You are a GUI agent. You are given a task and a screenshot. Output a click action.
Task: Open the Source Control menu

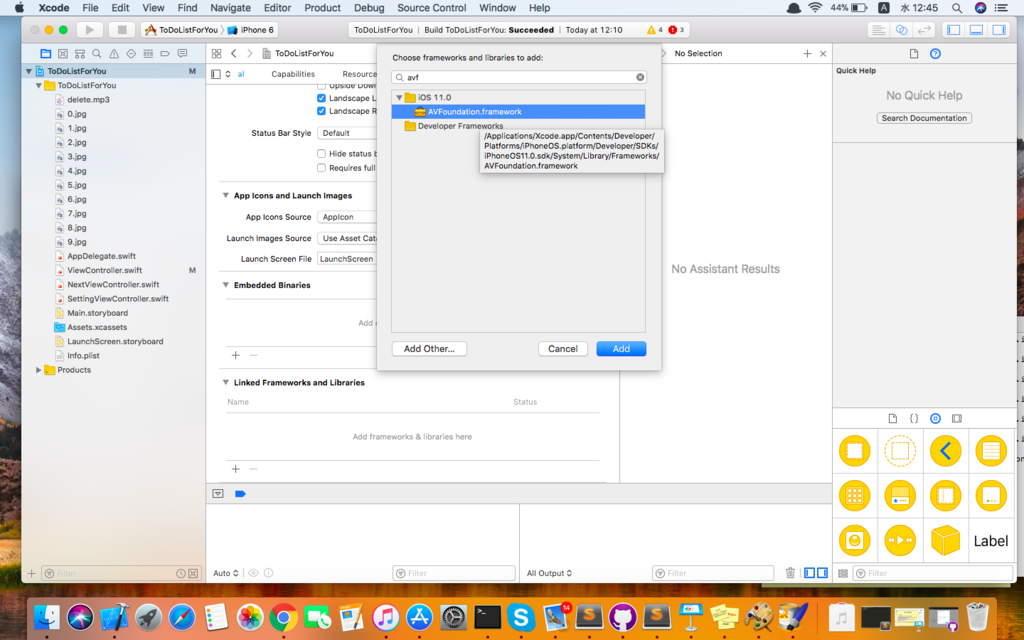pyautogui.click(x=432, y=8)
